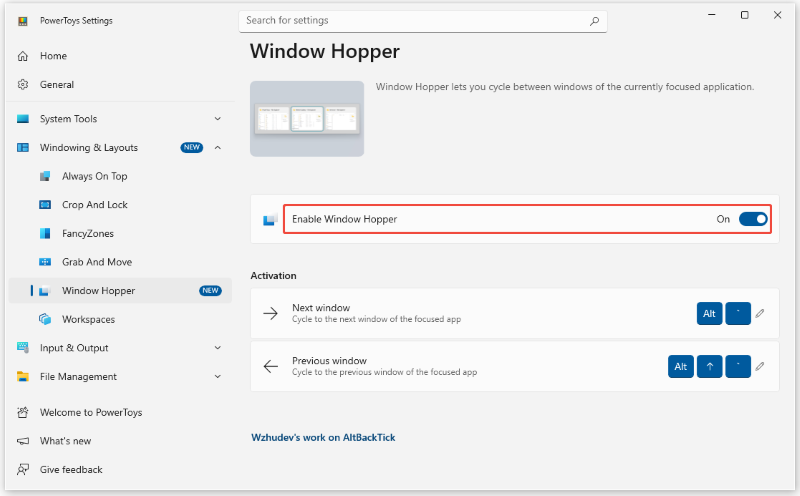Click the Give feedback person icon
This screenshot has width=800, height=496.
22,469
